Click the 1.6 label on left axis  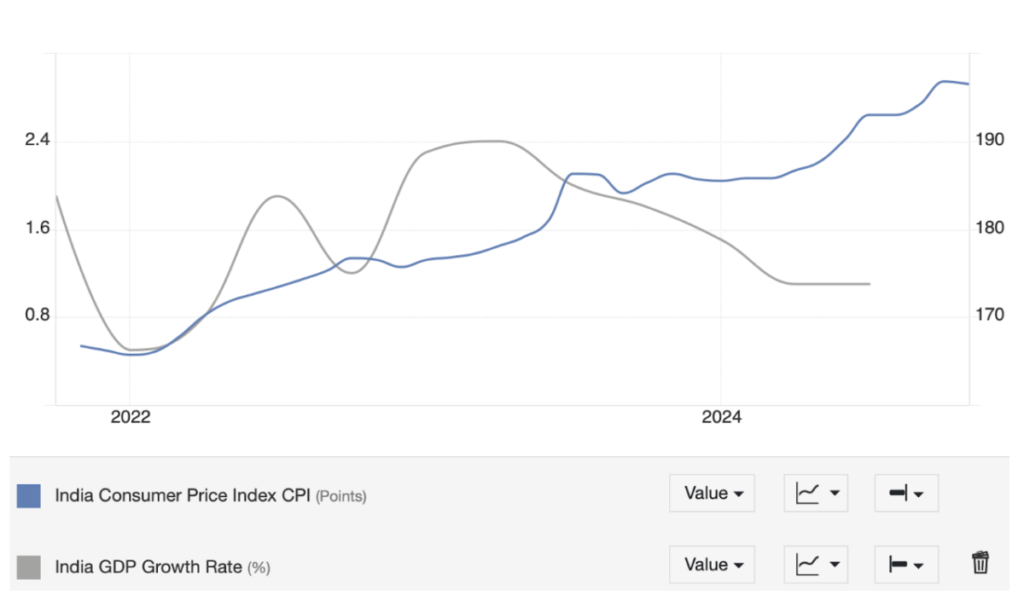tap(37, 228)
